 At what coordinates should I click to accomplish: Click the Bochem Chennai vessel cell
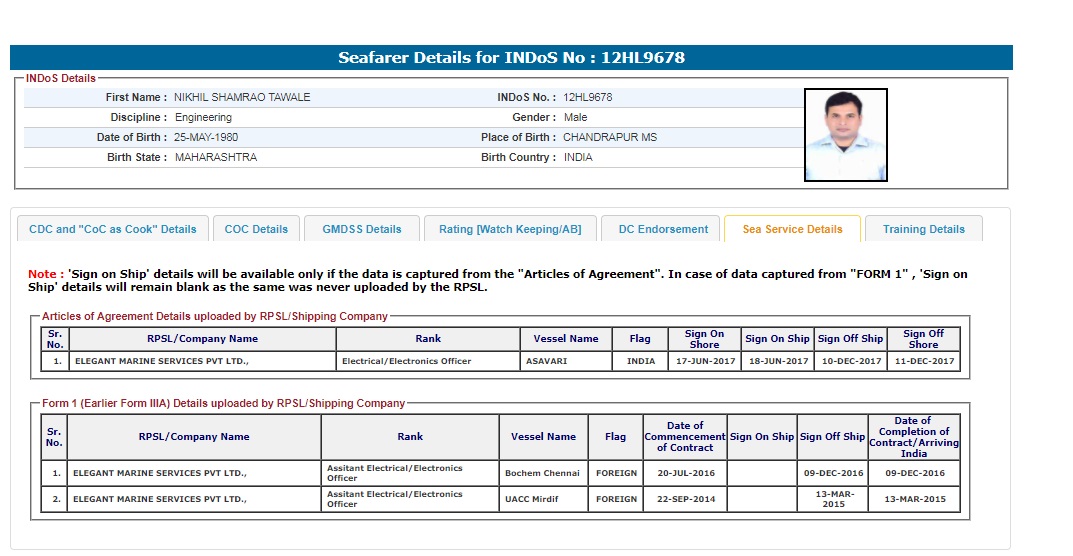click(x=542, y=473)
